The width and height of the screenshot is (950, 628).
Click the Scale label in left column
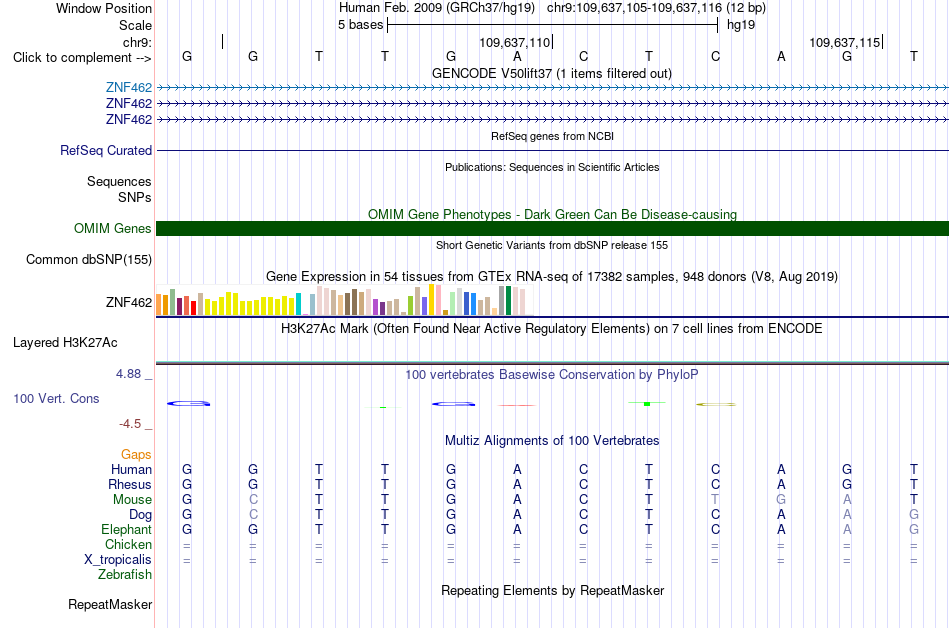point(135,25)
